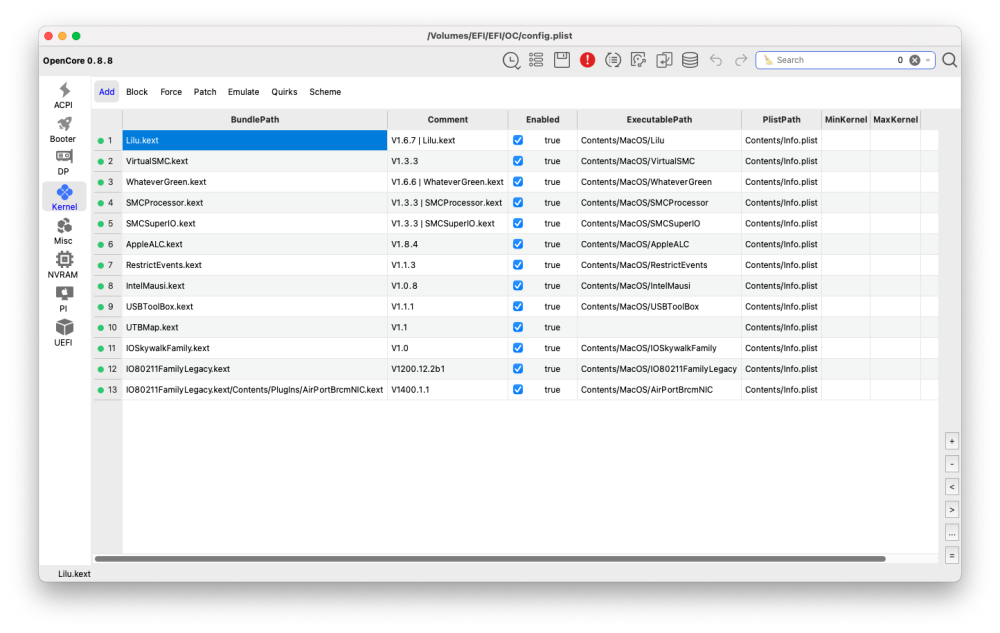The width and height of the screenshot is (1000, 633).
Task: Uncheck Enabled for SMCProcessor.kext
Action: 518,203
